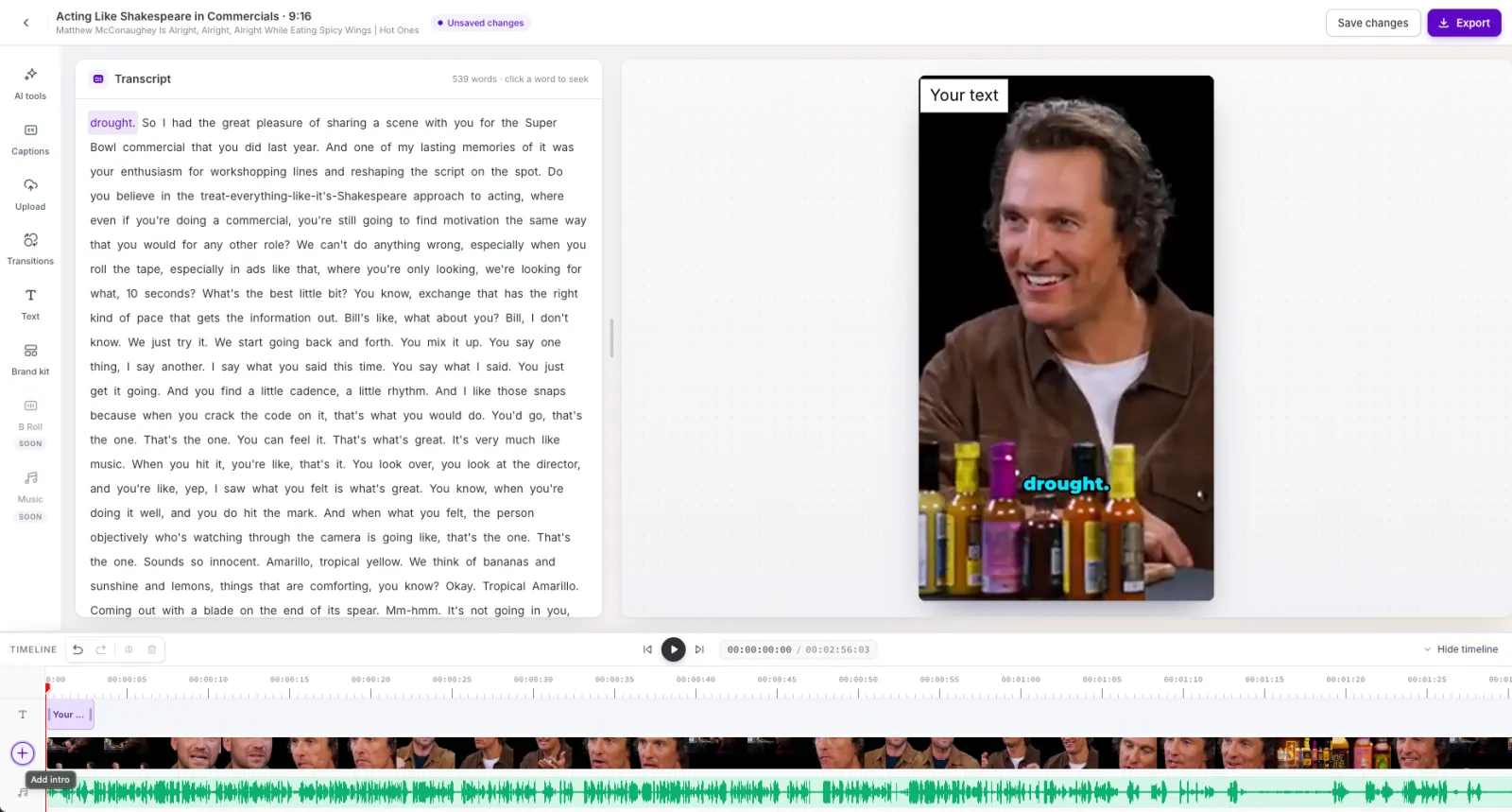Click the transcript panel scrollbar handle
This screenshot has width=1512, height=812.
tap(611, 337)
